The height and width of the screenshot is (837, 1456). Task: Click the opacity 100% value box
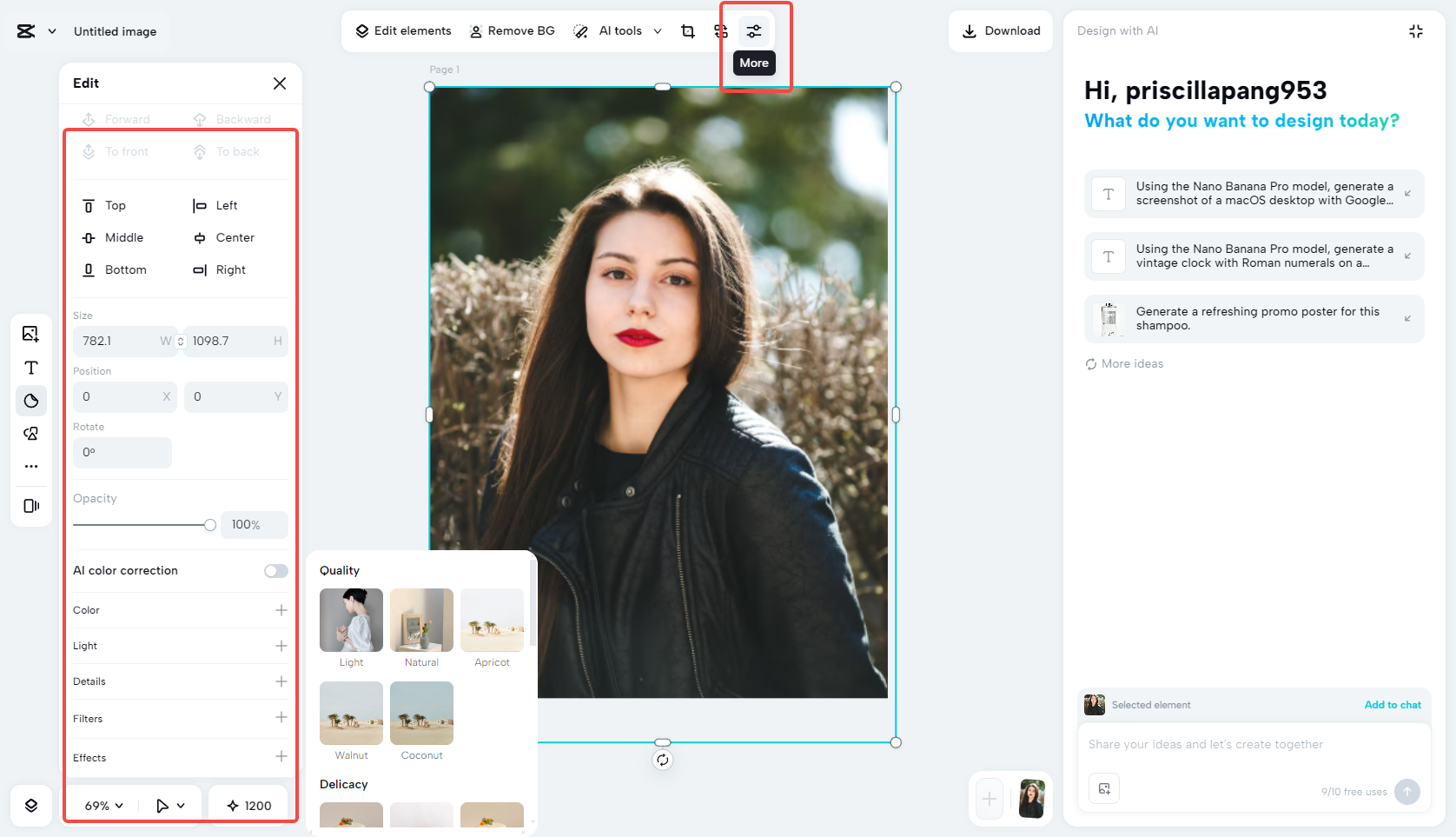[255, 525]
